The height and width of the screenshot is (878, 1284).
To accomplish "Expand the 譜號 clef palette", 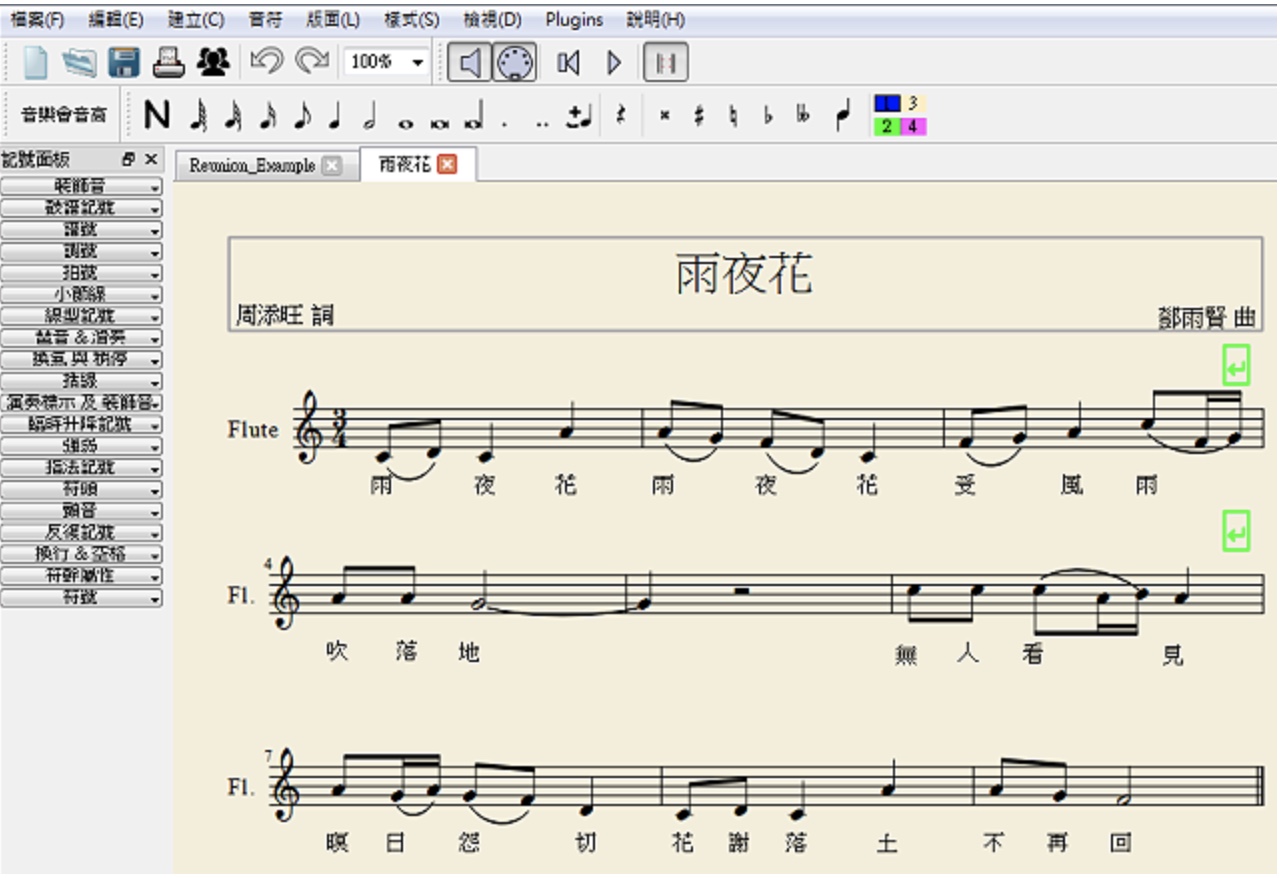I will tap(82, 230).
